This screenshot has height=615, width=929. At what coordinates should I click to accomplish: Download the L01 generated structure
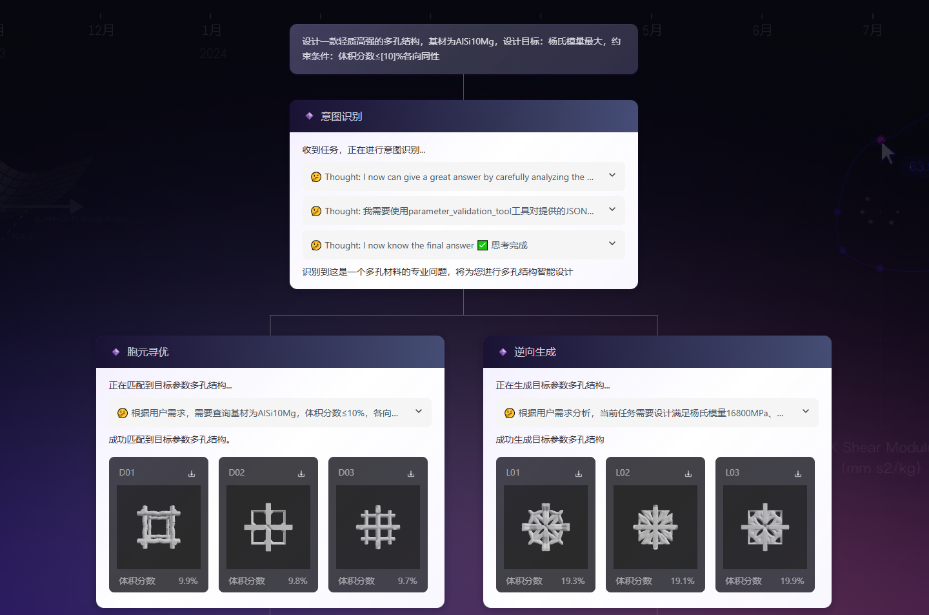point(577,473)
